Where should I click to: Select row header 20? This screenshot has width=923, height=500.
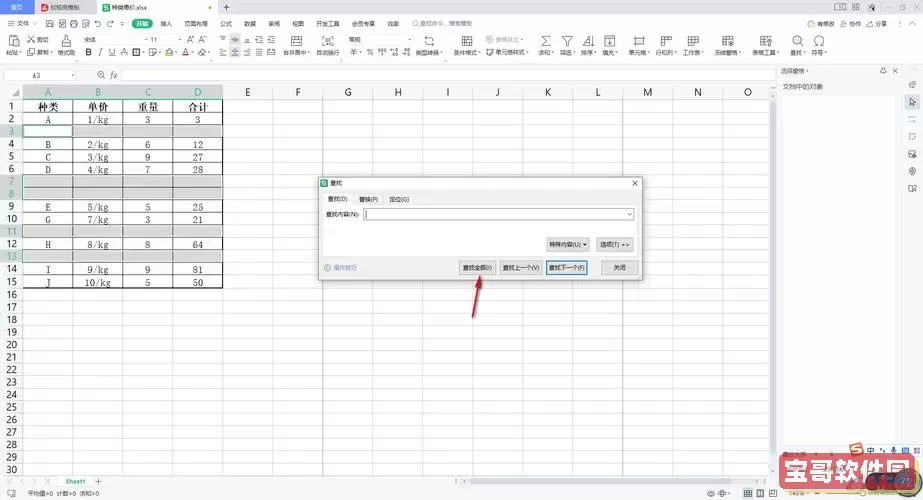pyautogui.click(x=11, y=345)
